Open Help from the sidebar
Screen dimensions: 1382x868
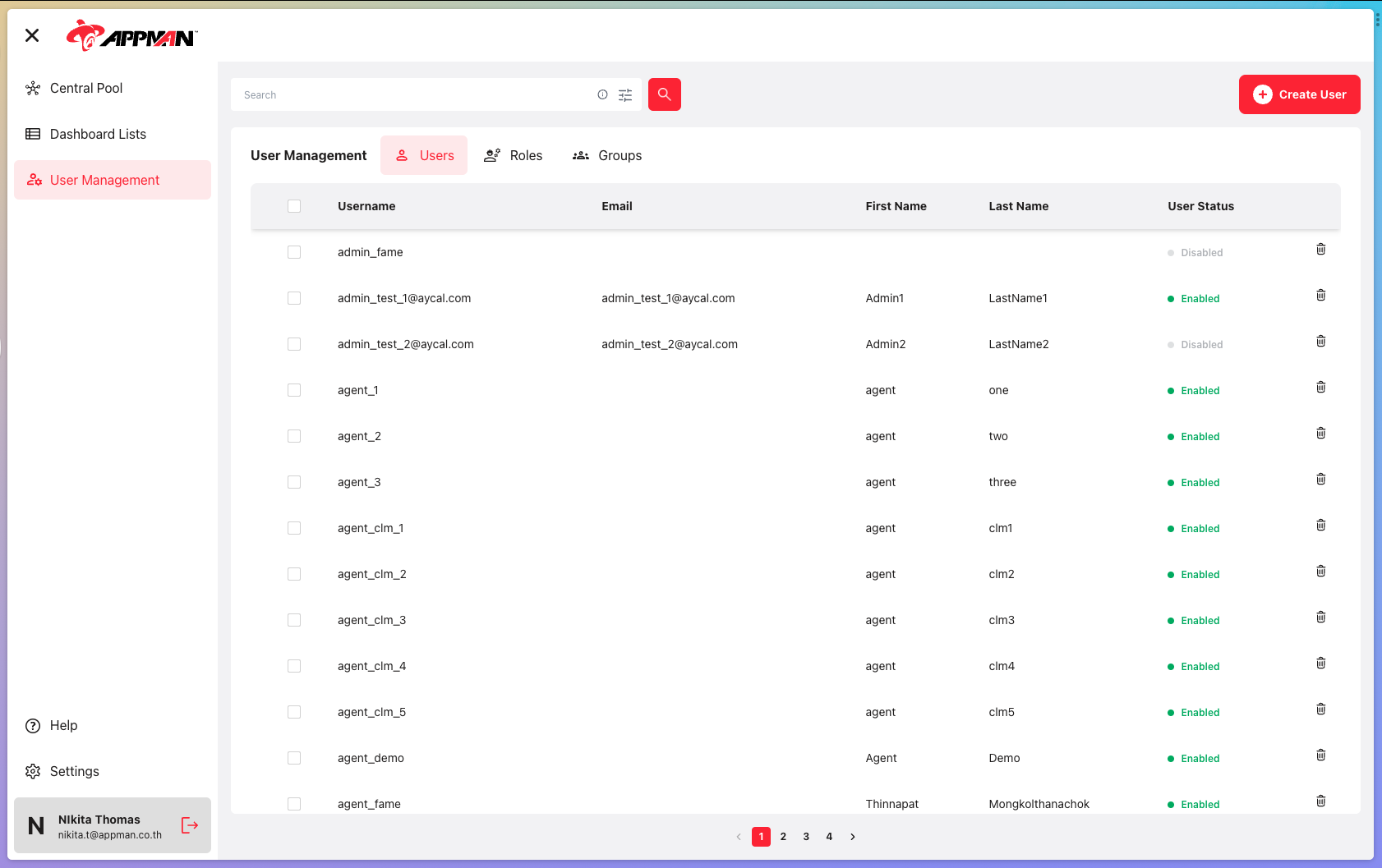point(113,725)
